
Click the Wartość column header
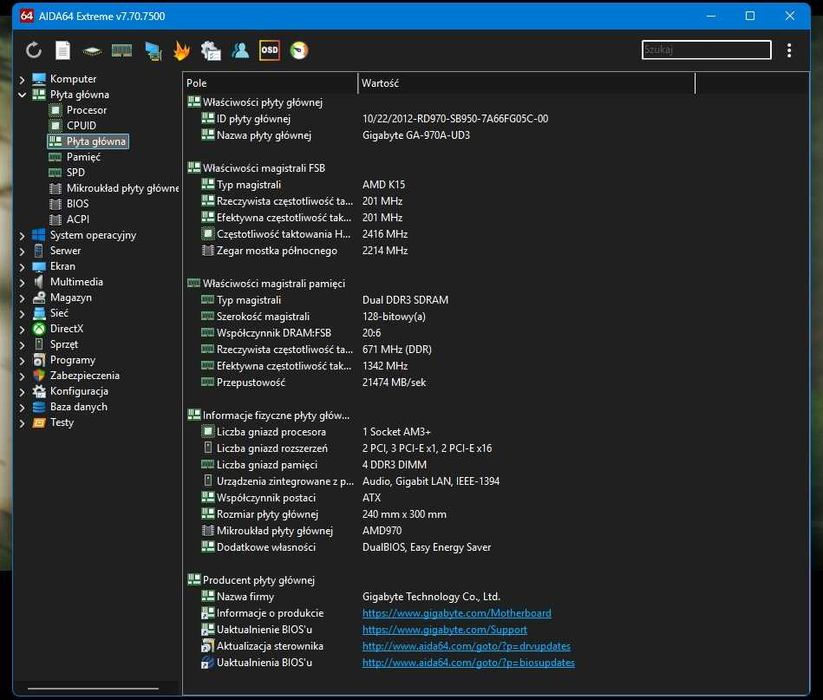tap(526, 83)
